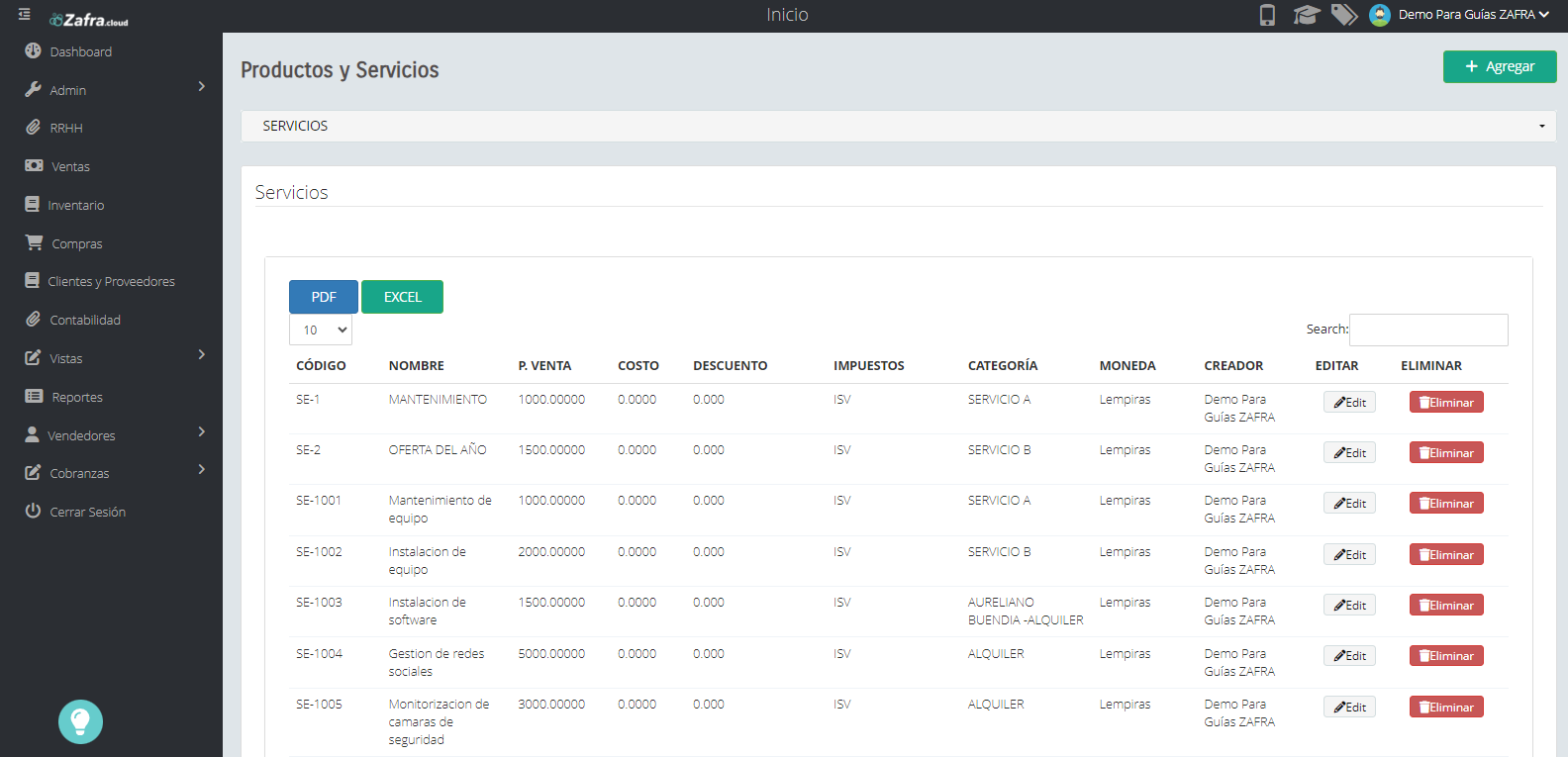The height and width of the screenshot is (757, 1568).
Task: Open the user avatar icon
Action: (1380, 15)
